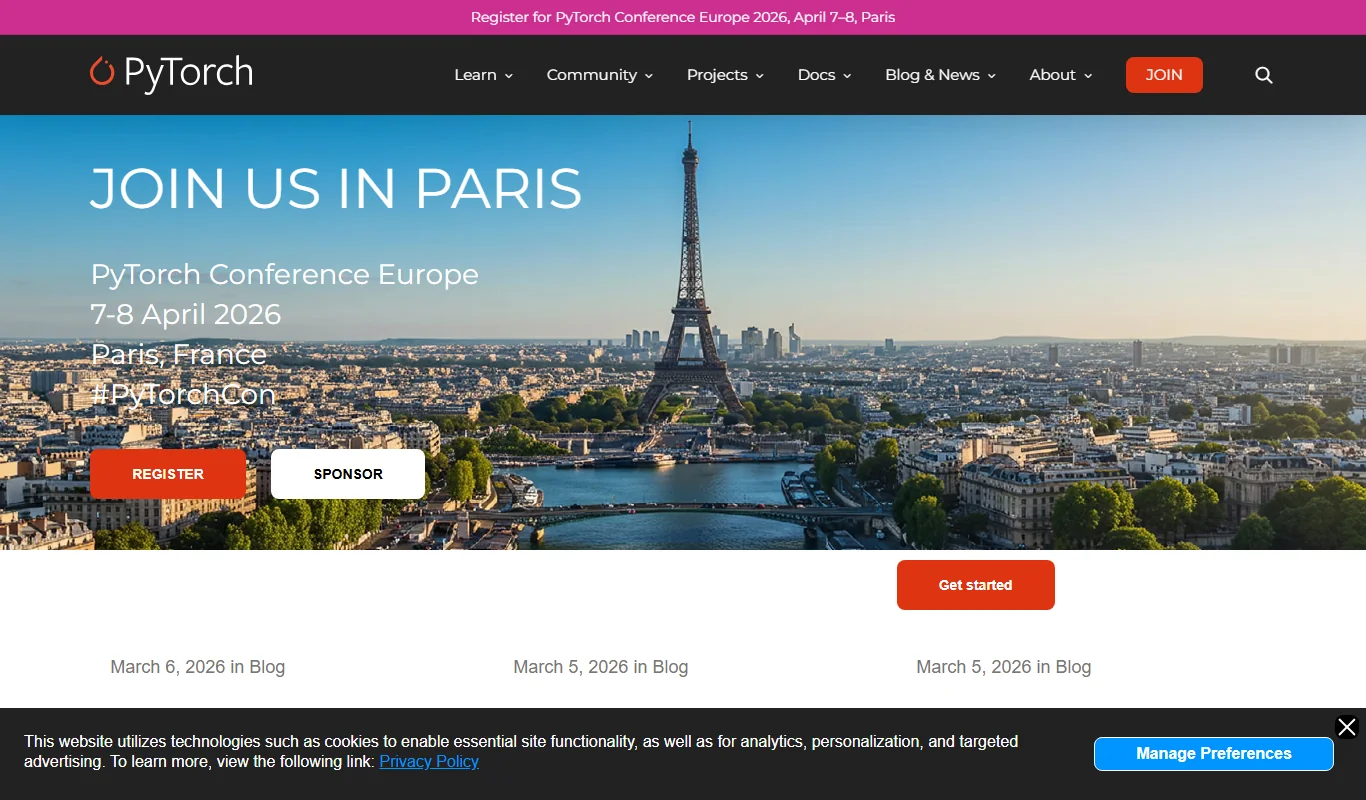Click the JOIN US IN PARIS heading

(x=336, y=188)
